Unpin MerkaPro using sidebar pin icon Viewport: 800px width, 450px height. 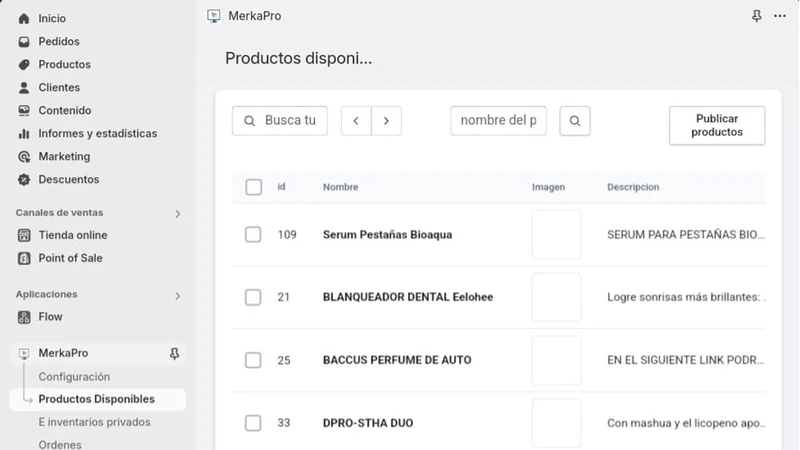174,354
